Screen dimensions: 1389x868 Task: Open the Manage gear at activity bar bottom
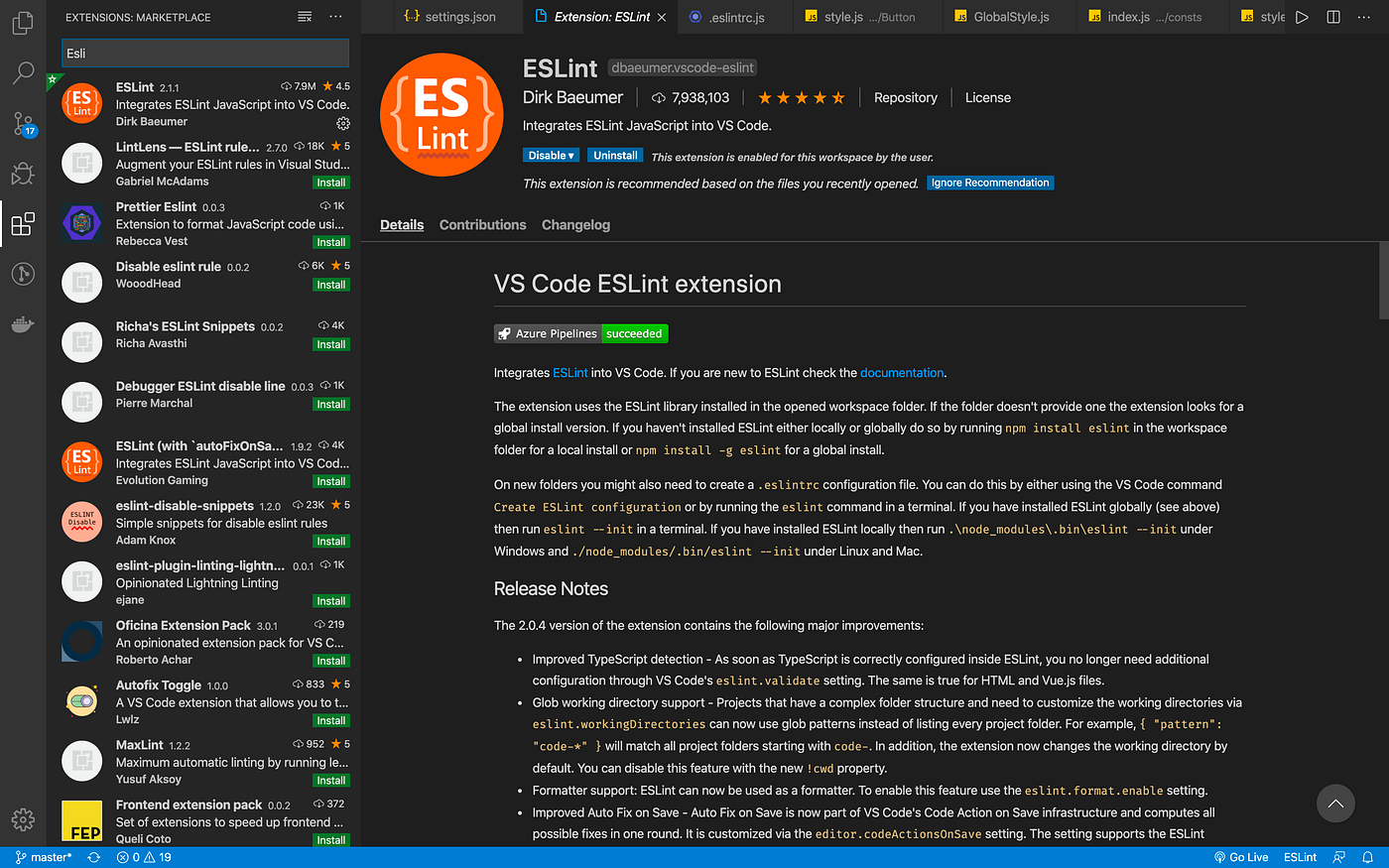(x=23, y=819)
